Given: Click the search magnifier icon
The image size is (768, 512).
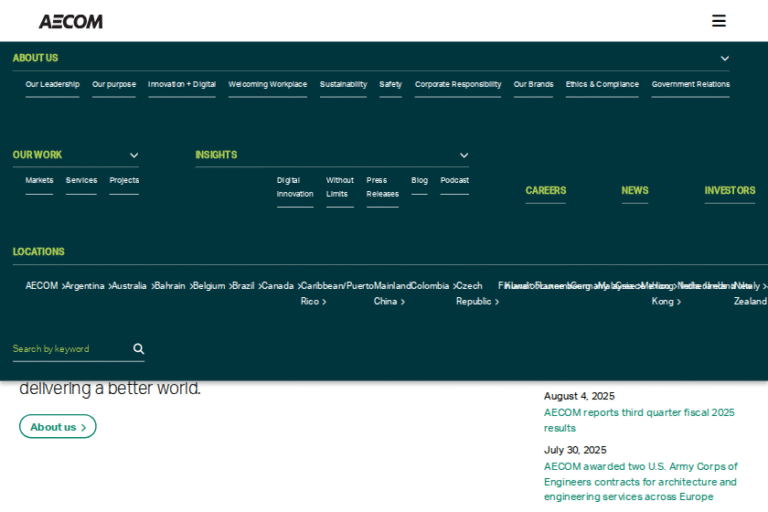Looking at the screenshot, I should coord(139,349).
